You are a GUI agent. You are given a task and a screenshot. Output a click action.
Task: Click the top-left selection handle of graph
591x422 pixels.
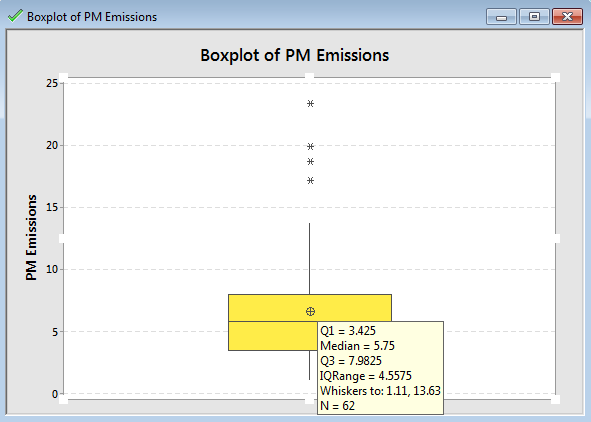point(63,77)
